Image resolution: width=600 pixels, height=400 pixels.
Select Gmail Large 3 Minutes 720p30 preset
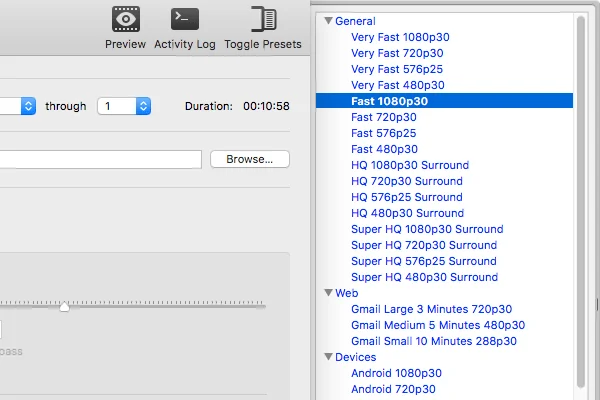pyautogui.click(x=431, y=309)
